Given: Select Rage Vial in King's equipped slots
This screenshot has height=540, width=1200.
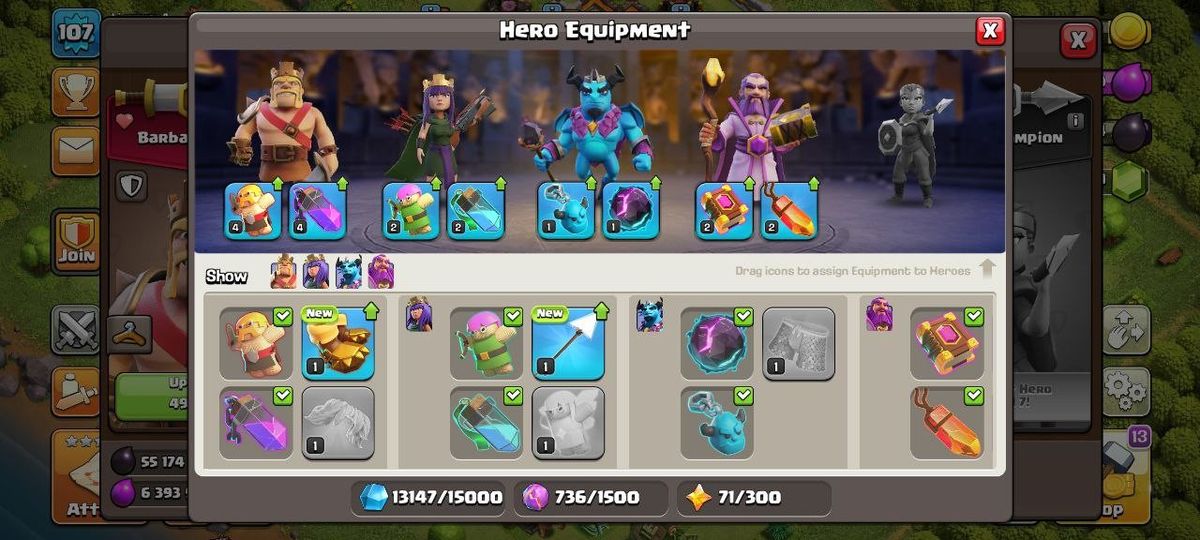Looking at the screenshot, I should (x=318, y=211).
